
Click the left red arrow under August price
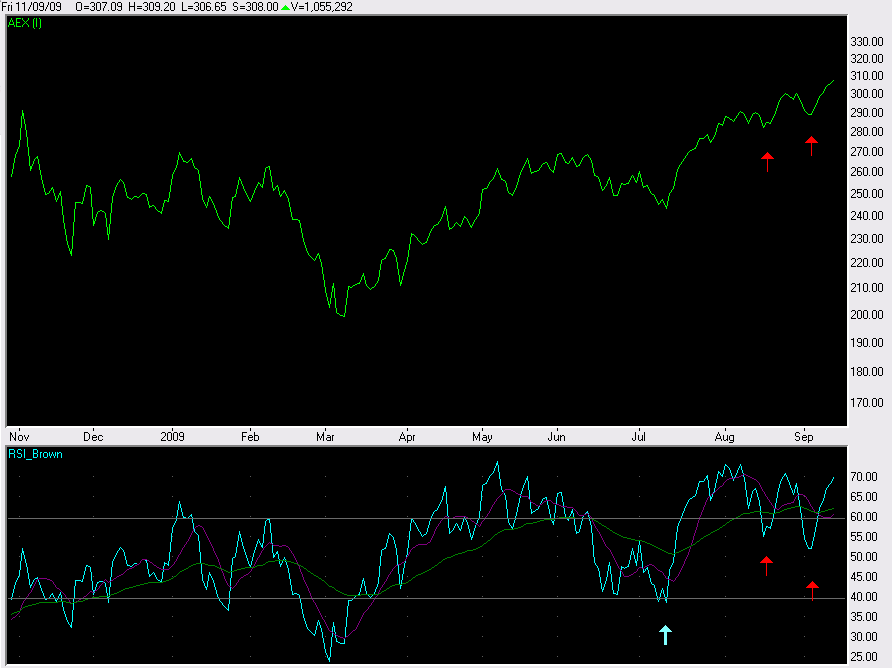[x=767, y=161]
